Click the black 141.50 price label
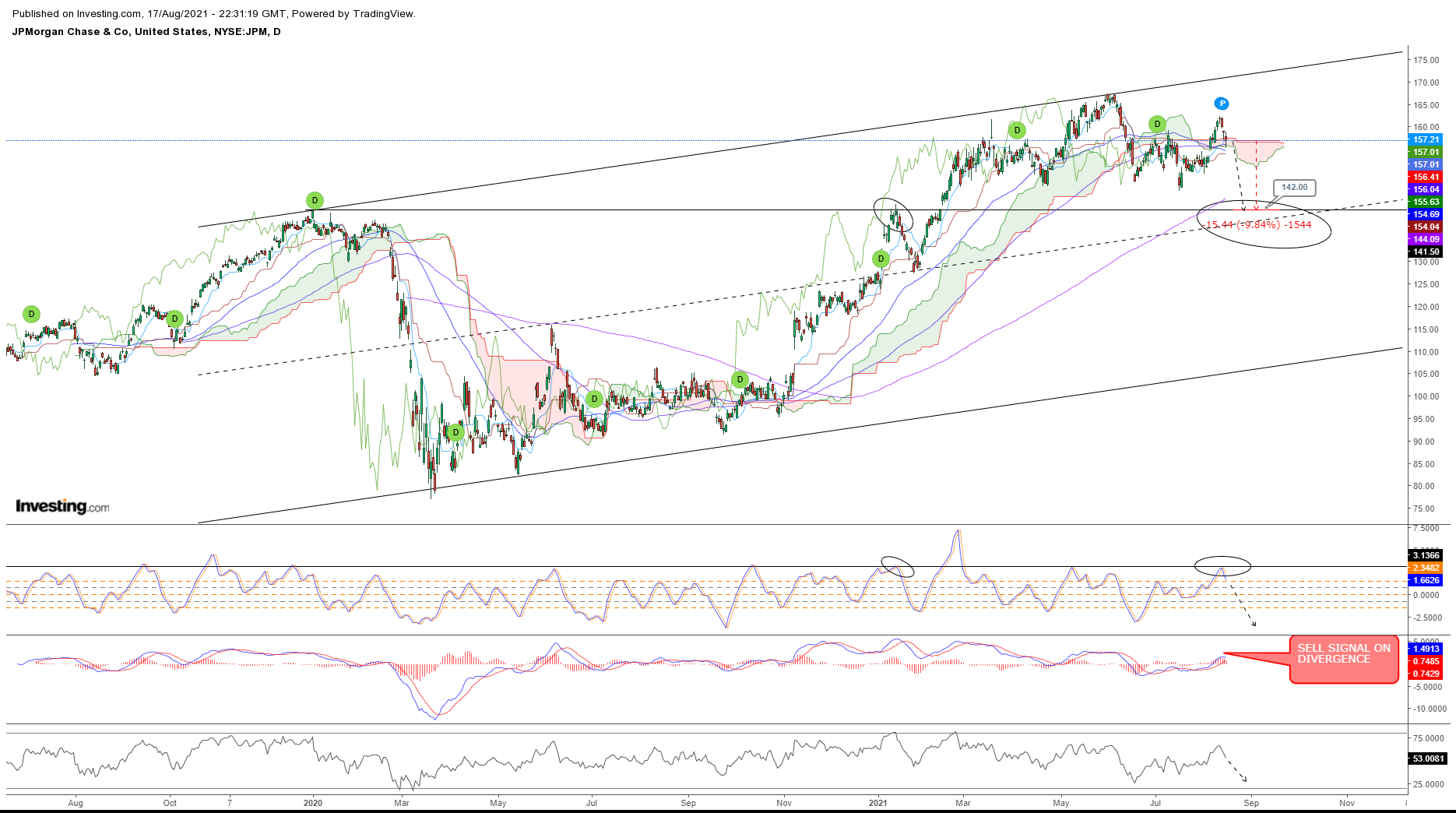 1425,252
